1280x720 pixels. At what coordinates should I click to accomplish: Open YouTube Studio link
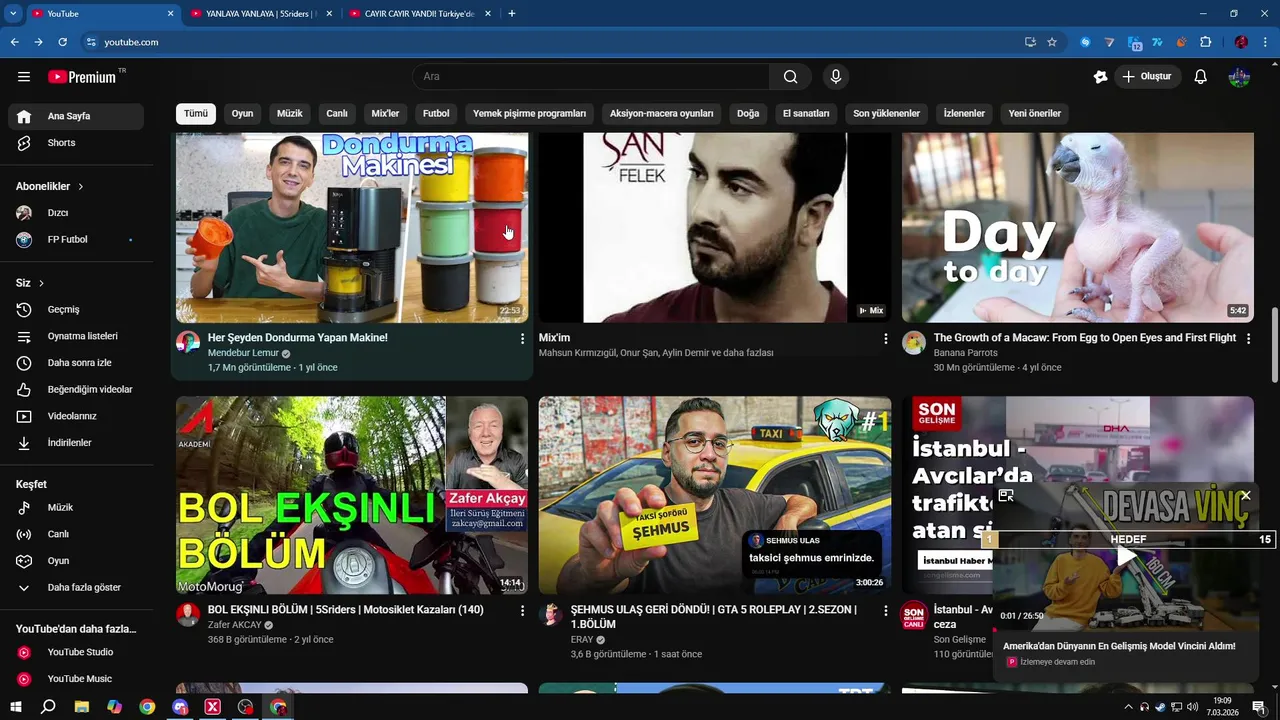[x=76, y=653]
